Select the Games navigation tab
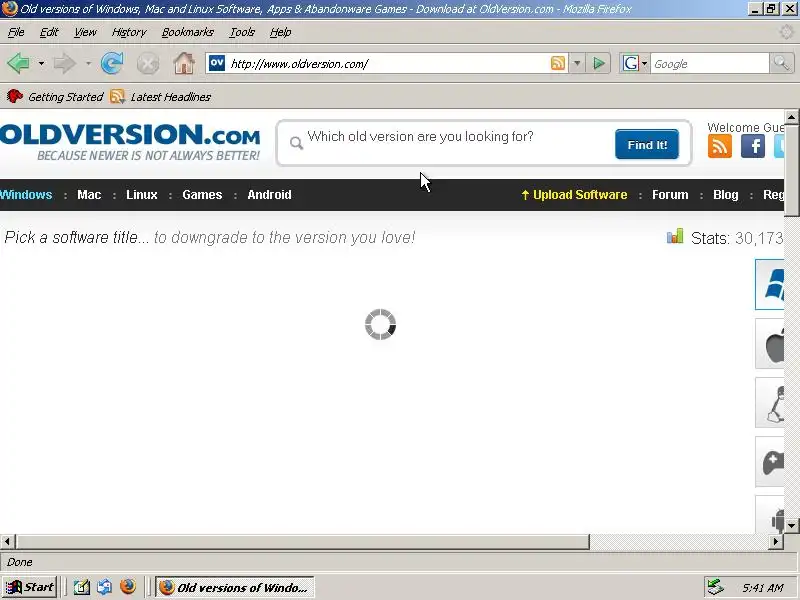800x600 pixels. pyautogui.click(x=202, y=194)
